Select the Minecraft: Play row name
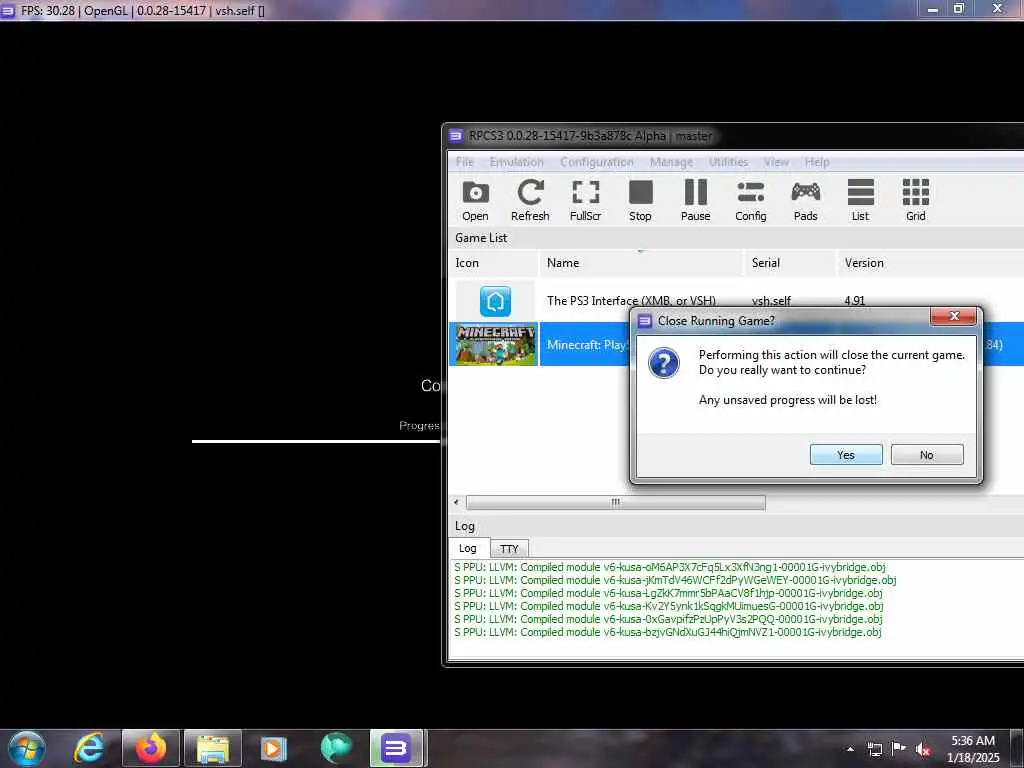The image size is (1024, 768). 587,344
